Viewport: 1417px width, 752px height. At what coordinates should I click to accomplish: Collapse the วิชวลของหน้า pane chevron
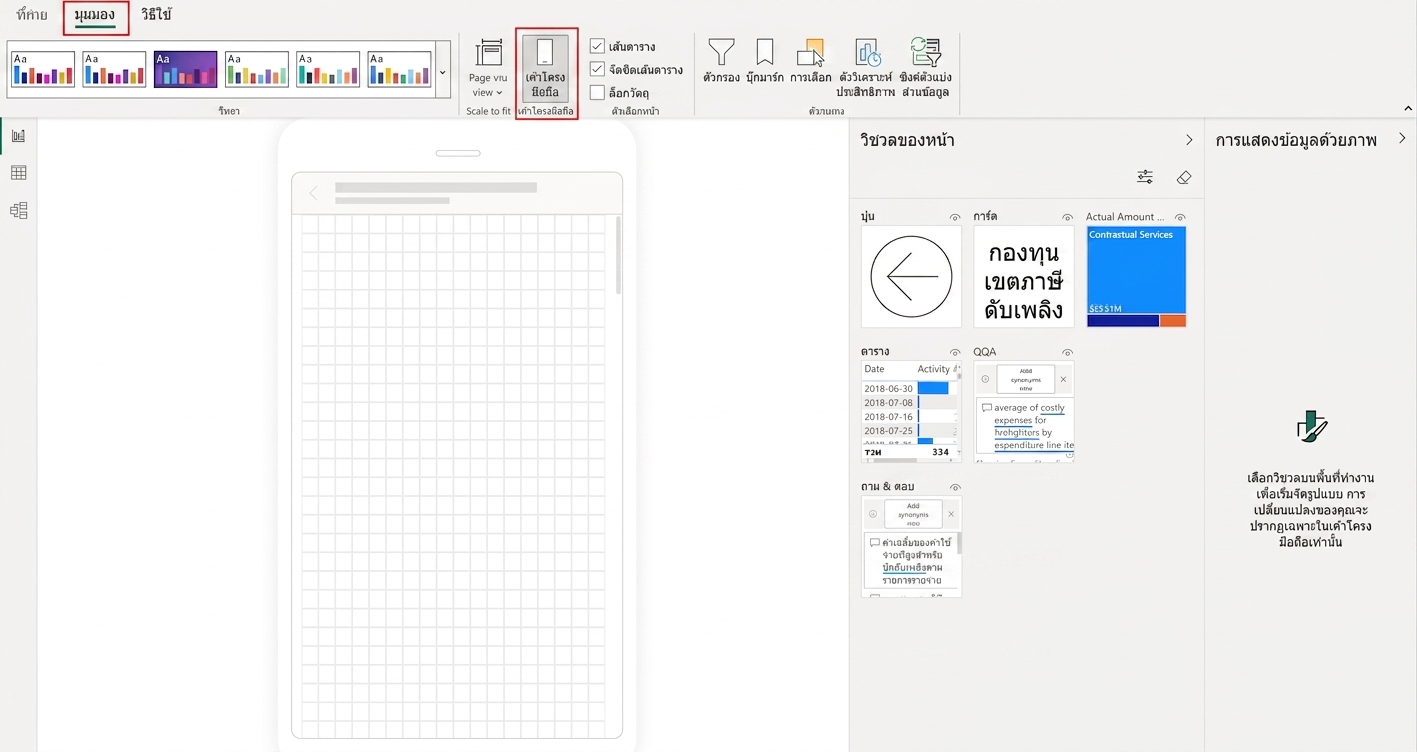1189,140
